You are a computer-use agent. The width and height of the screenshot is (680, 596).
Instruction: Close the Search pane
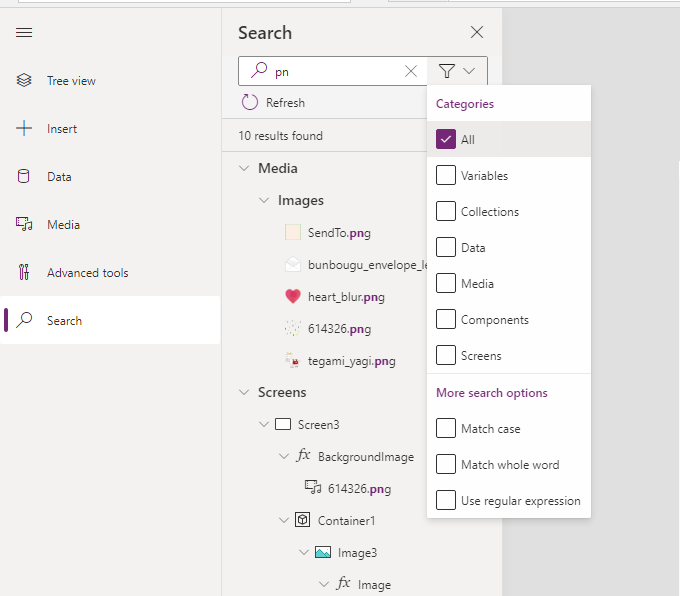click(x=477, y=33)
